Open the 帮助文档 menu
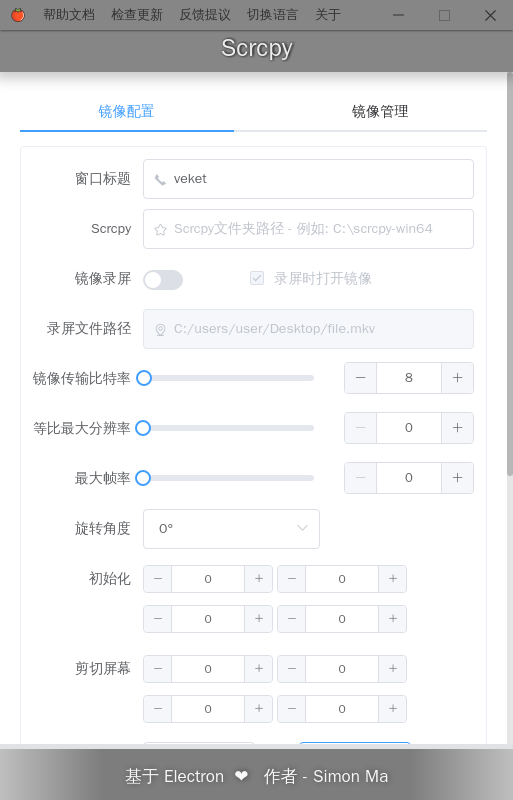The width and height of the screenshot is (513, 800). point(69,15)
